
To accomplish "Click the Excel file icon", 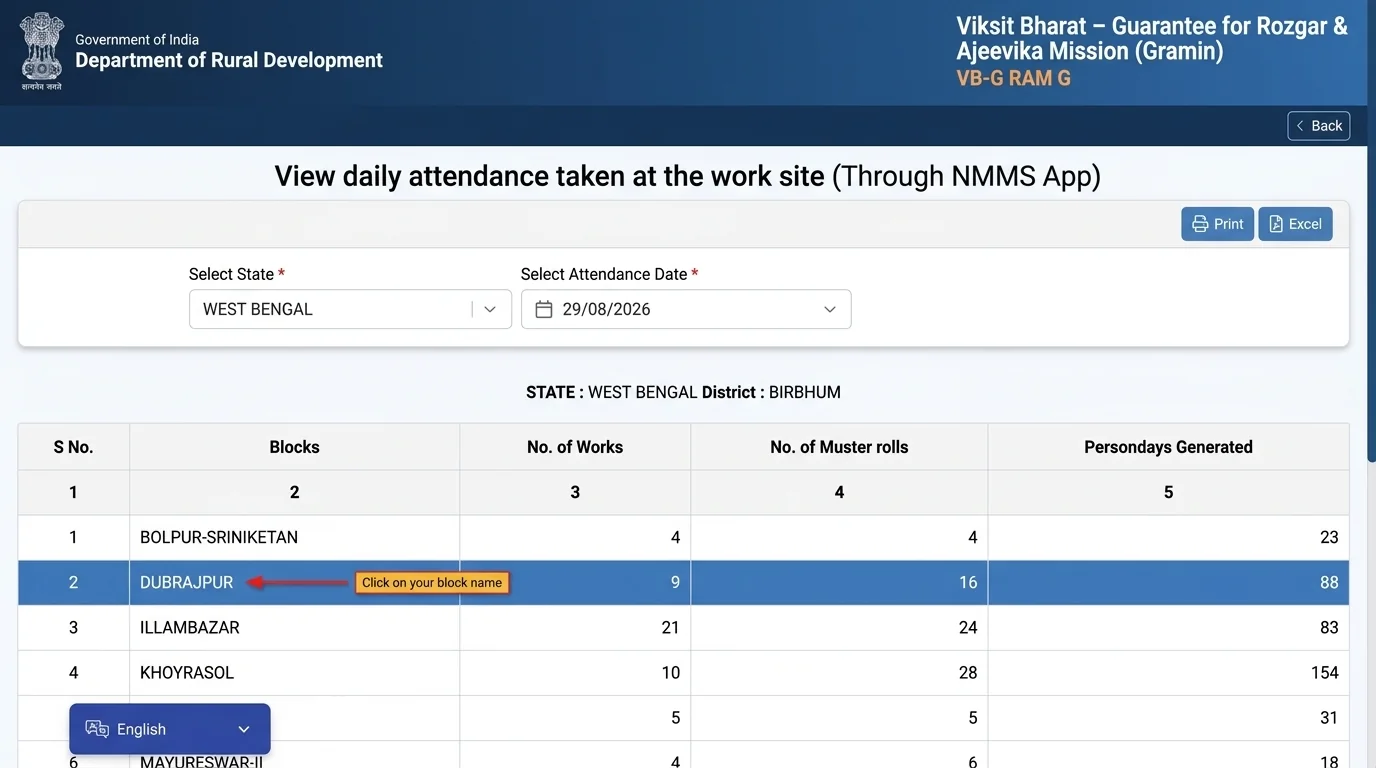I will 1276,224.
